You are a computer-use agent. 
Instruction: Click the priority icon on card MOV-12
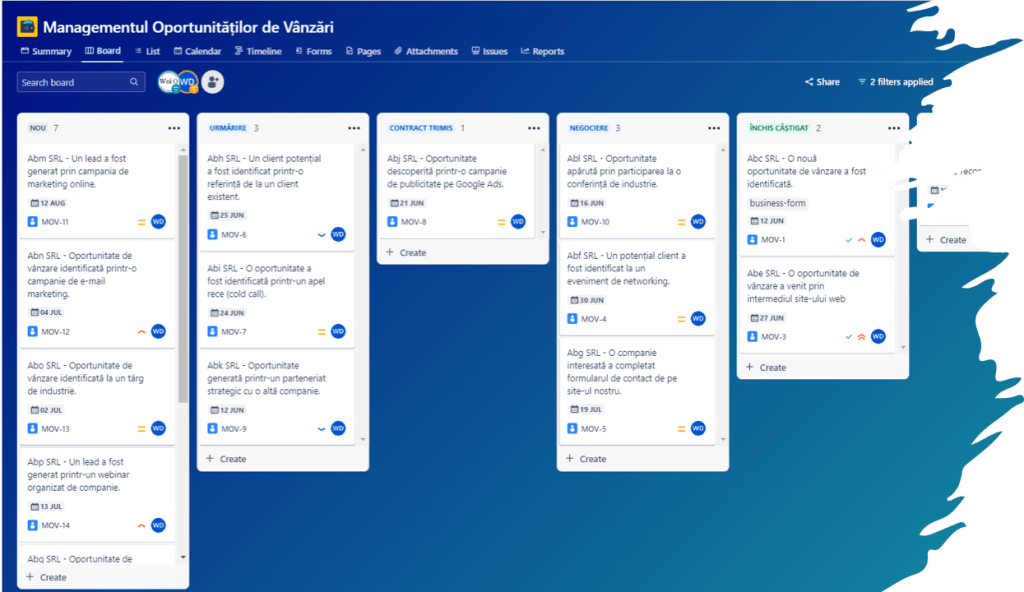point(141,332)
